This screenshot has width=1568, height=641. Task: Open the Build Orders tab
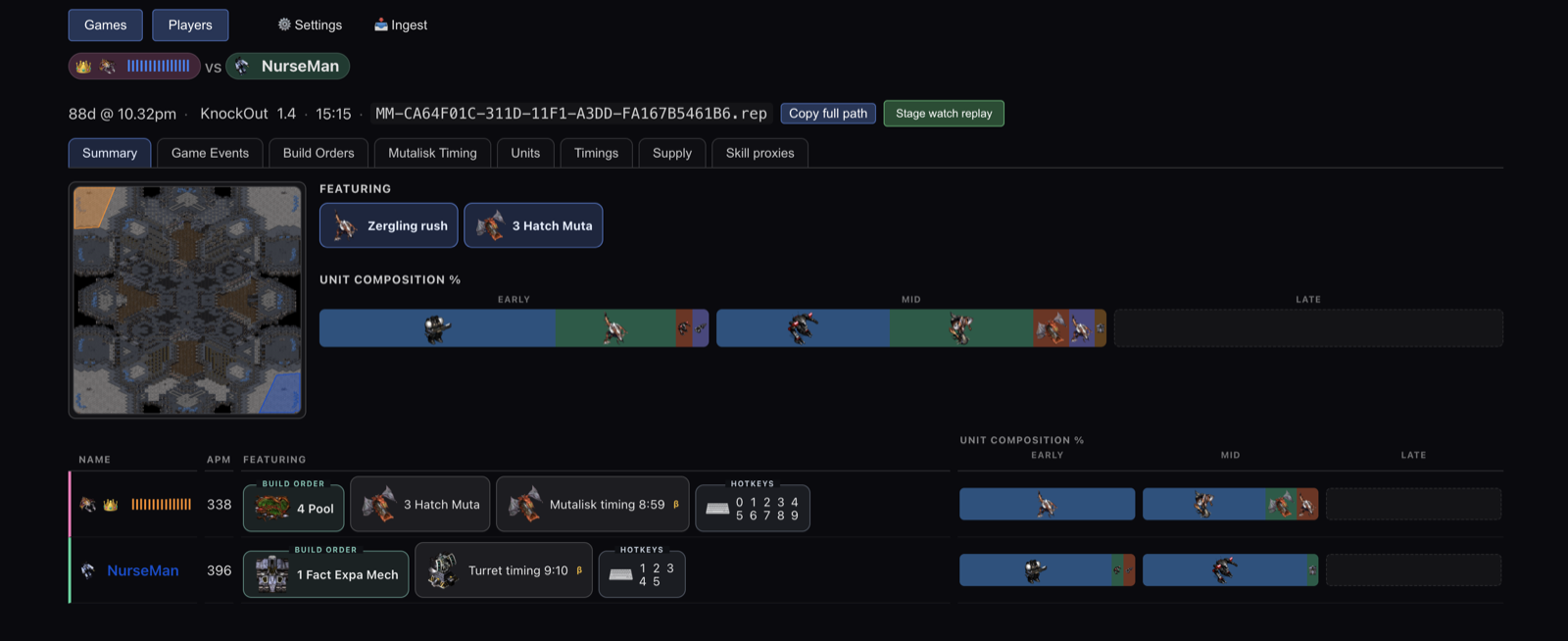(318, 153)
